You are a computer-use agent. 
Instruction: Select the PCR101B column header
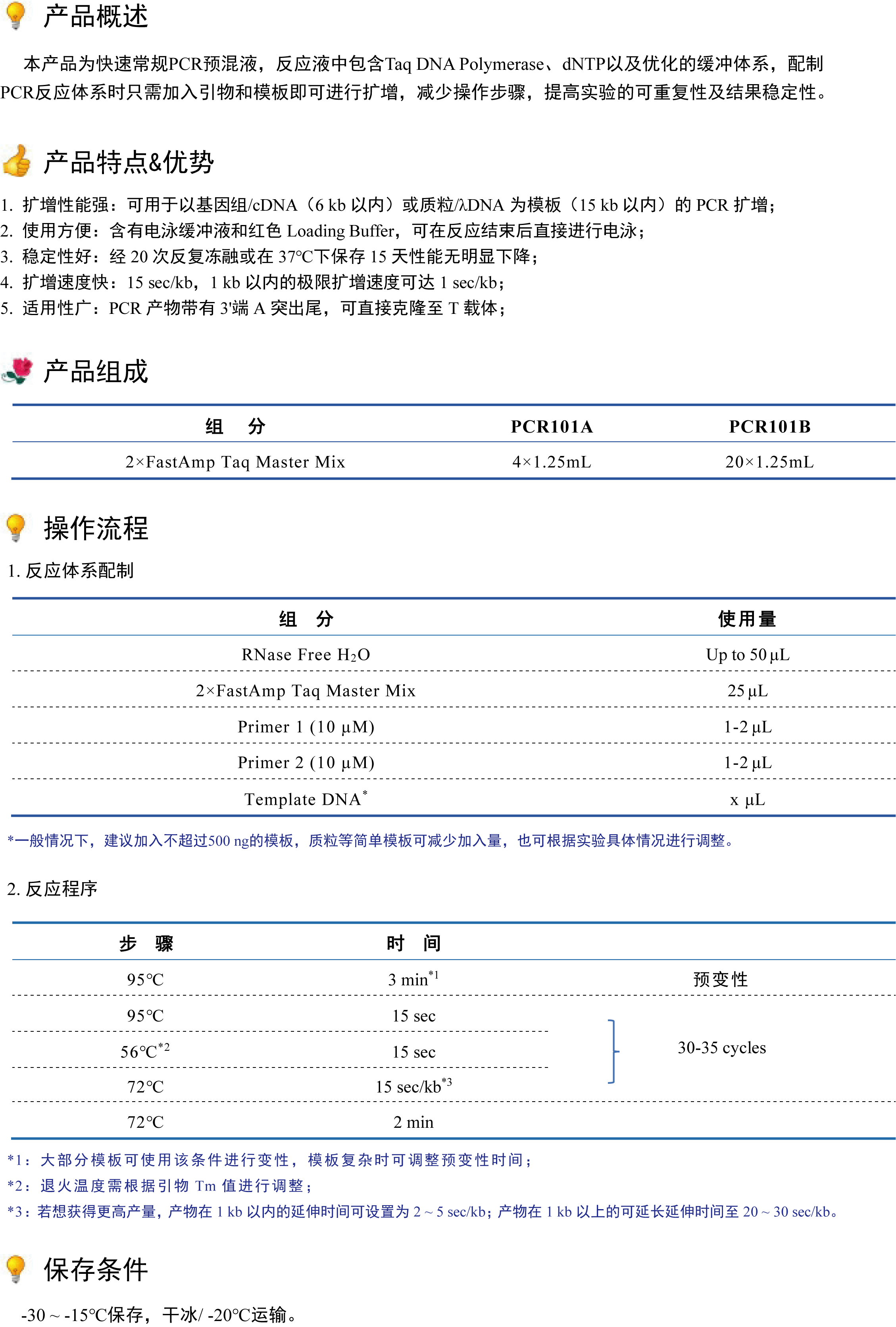coord(769,427)
